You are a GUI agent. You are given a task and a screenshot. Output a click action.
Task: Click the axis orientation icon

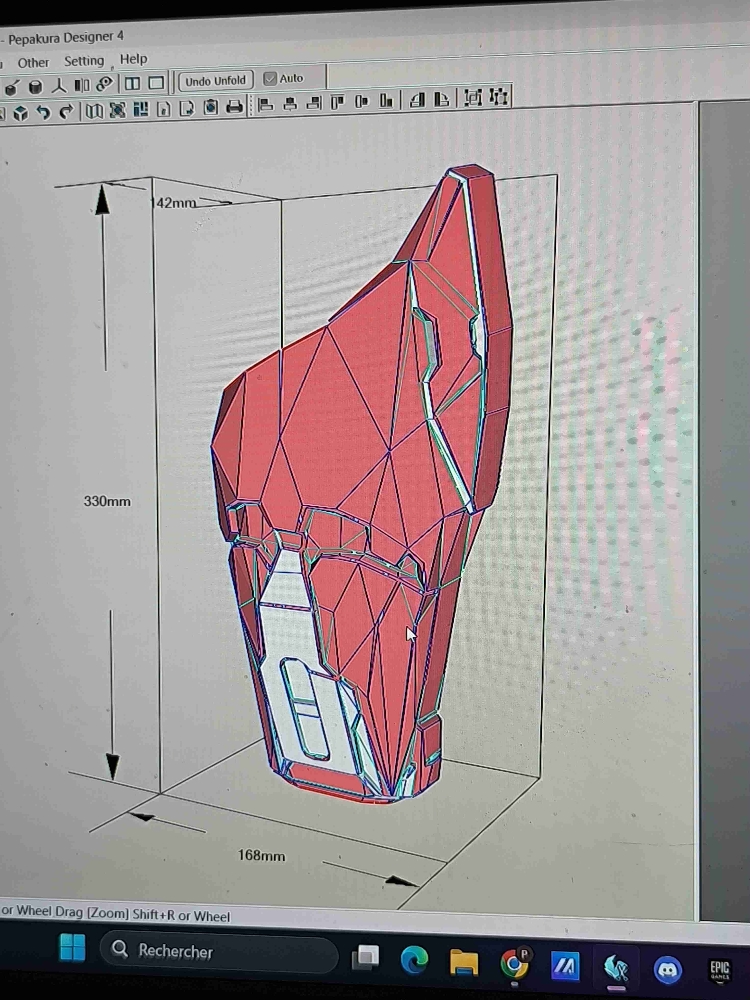tap(59, 86)
